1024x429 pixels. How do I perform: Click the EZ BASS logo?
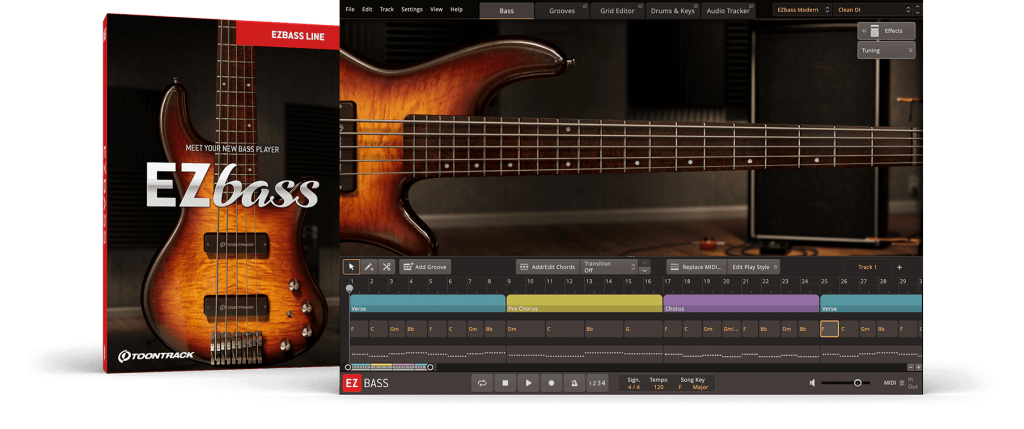coord(366,383)
